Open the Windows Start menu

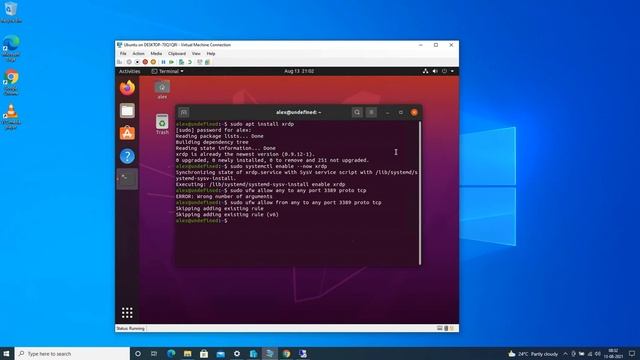point(7,353)
